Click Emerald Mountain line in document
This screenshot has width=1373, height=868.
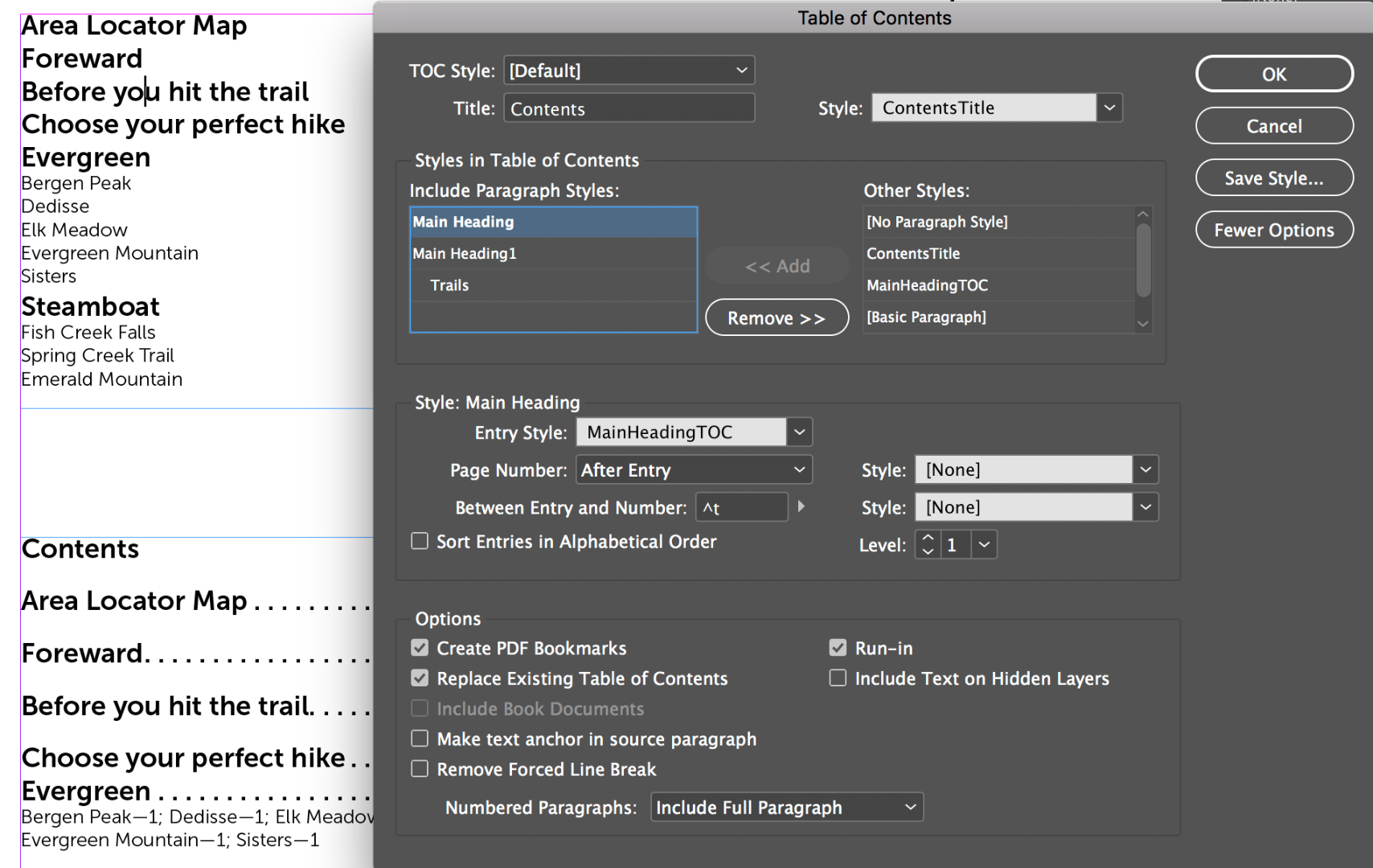[x=102, y=379]
